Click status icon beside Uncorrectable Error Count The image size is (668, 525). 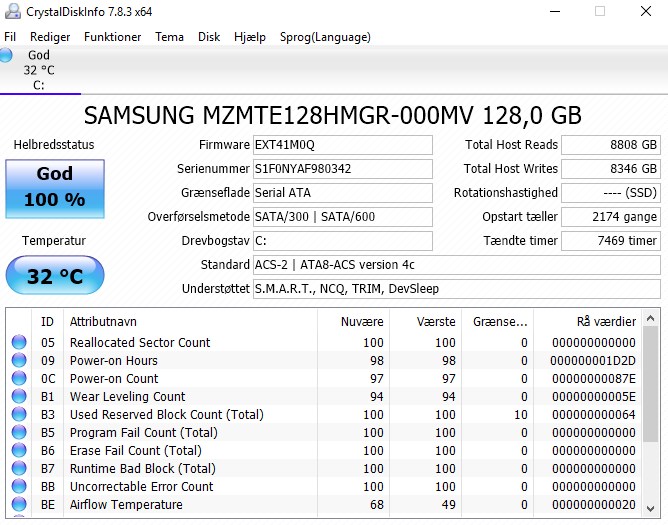click(19, 487)
